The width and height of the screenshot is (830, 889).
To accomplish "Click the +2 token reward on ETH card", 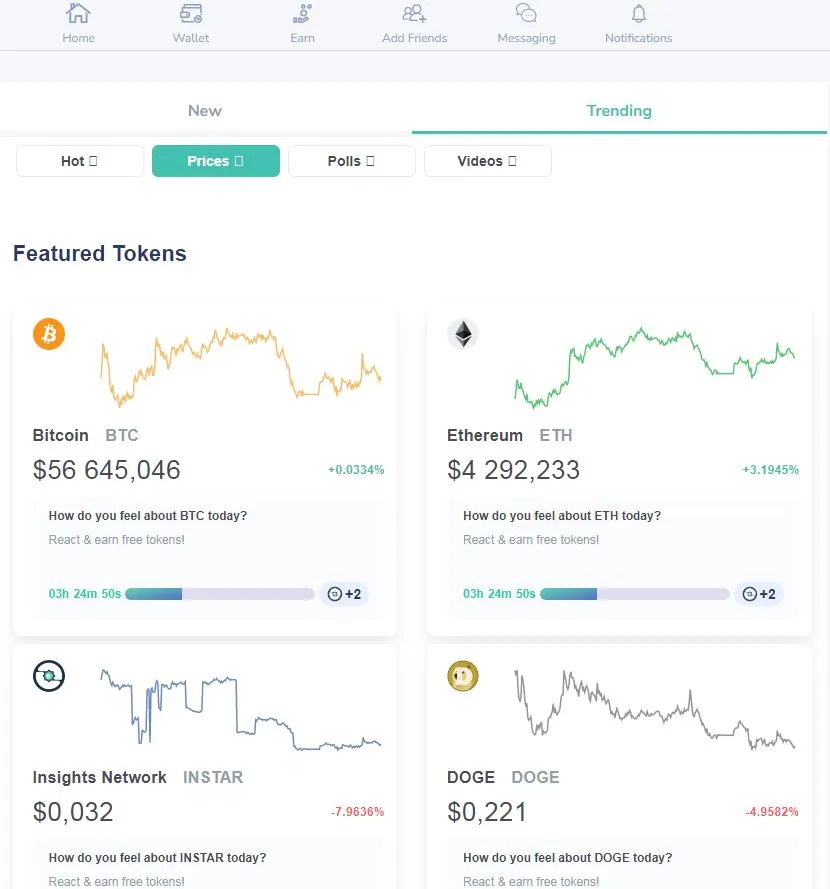I will click(x=759, y=594).
